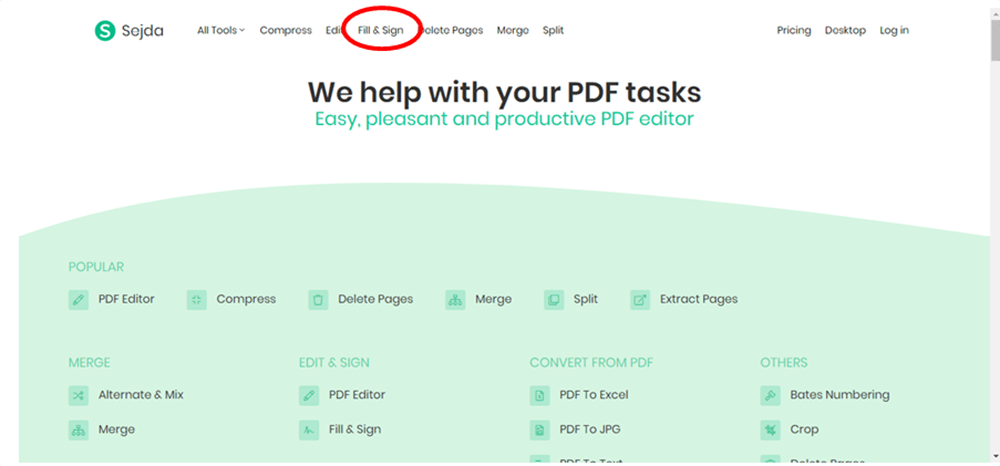Image resolution: width=1000 pixels, height=466 pixels.
Task: Click the Bates Numbering icon
Action: tap(771, 395)
